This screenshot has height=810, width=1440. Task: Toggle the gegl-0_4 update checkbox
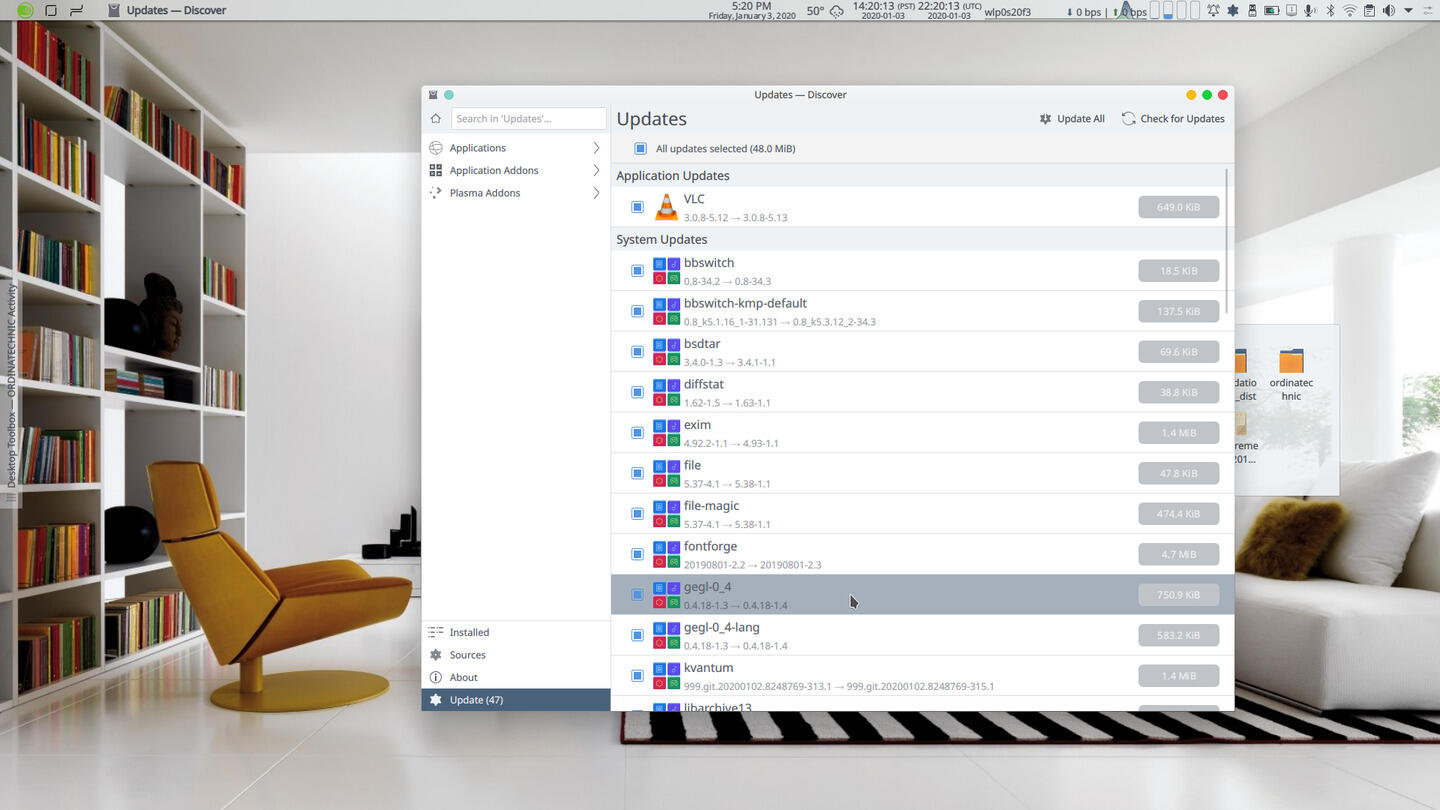[x=637, y=595]
